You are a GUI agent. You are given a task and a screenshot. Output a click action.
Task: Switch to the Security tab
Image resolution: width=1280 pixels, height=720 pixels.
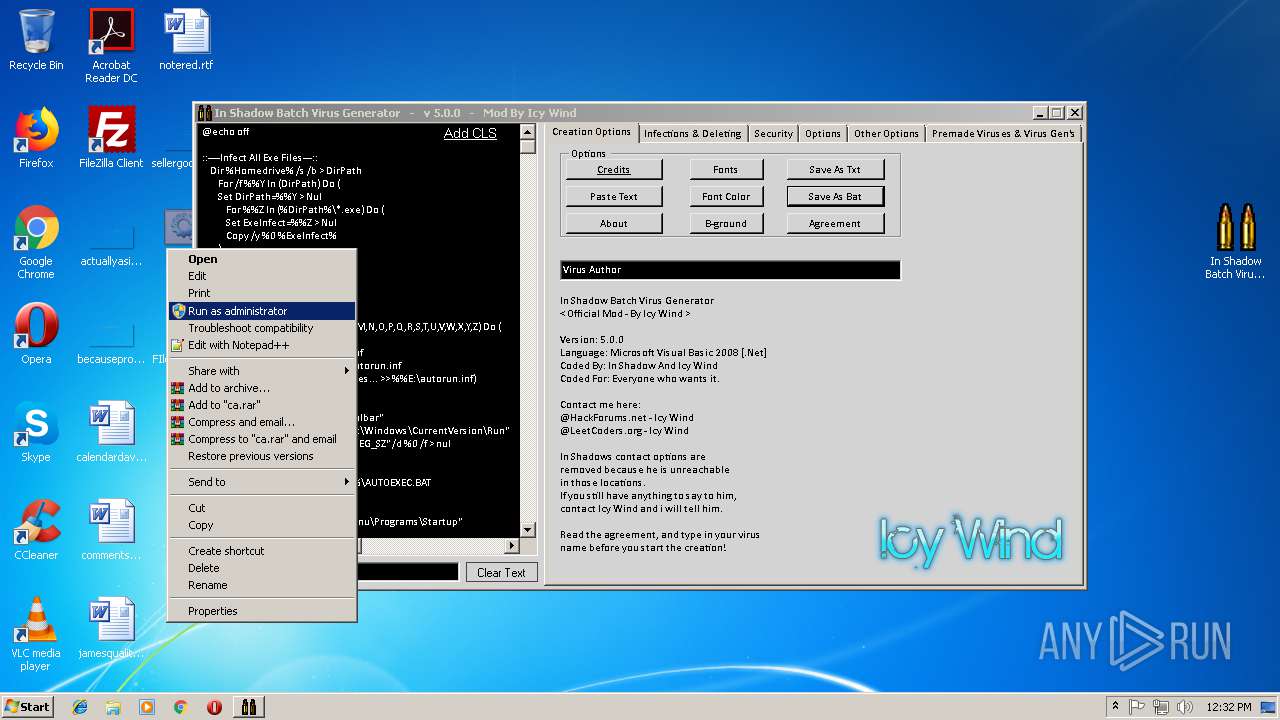click(773, 133)
